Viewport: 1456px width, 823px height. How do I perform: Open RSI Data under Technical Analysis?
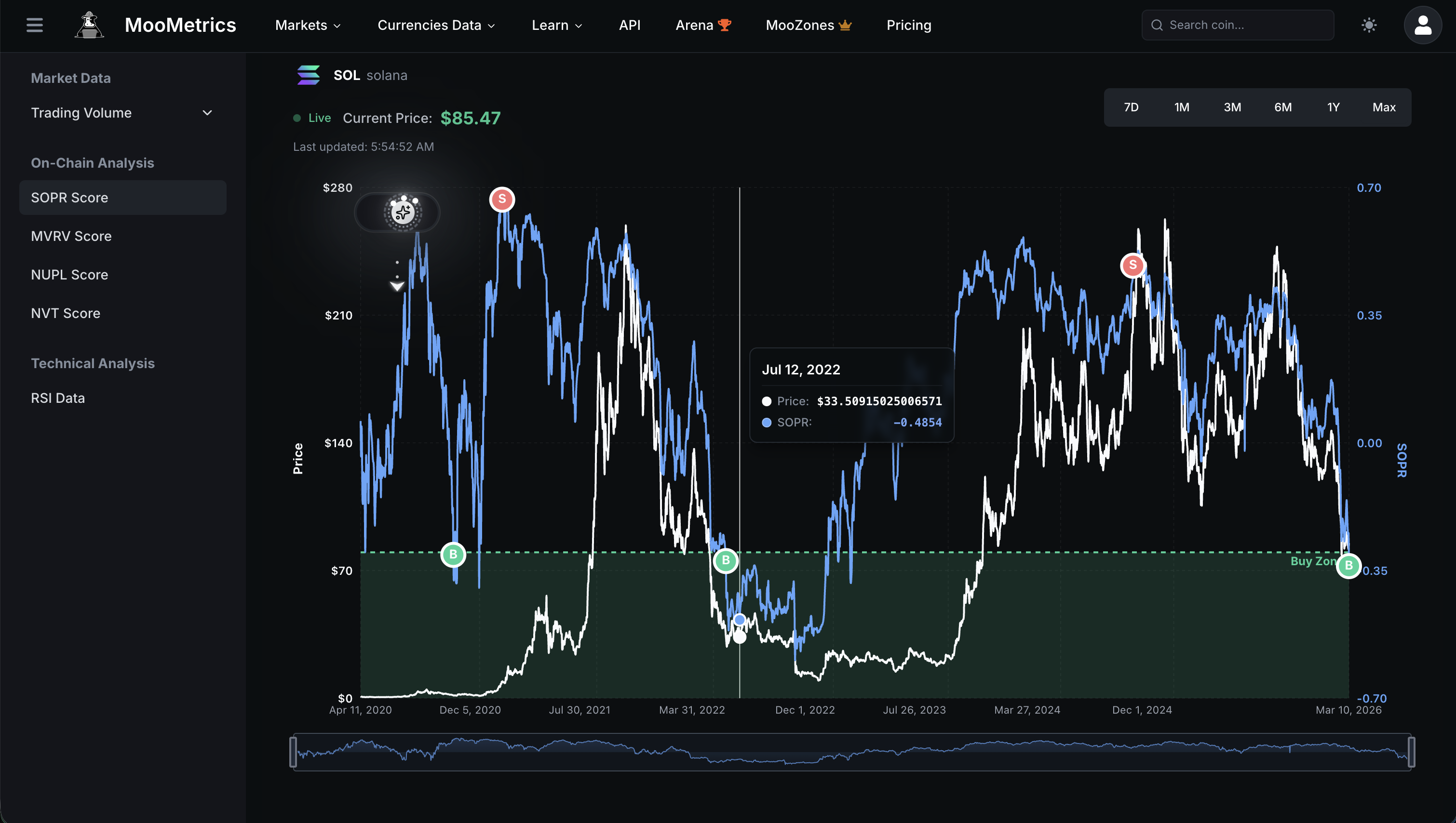[58, 398]
